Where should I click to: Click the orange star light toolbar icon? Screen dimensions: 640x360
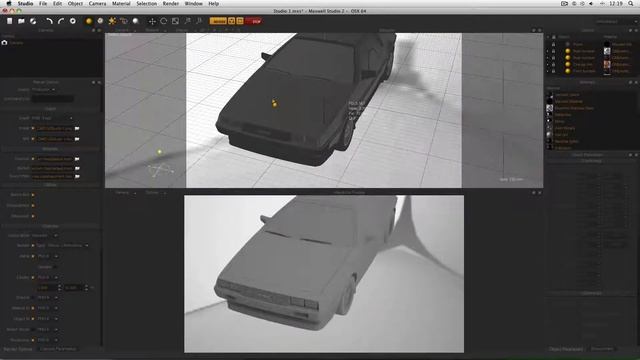[x=112, y=21]
